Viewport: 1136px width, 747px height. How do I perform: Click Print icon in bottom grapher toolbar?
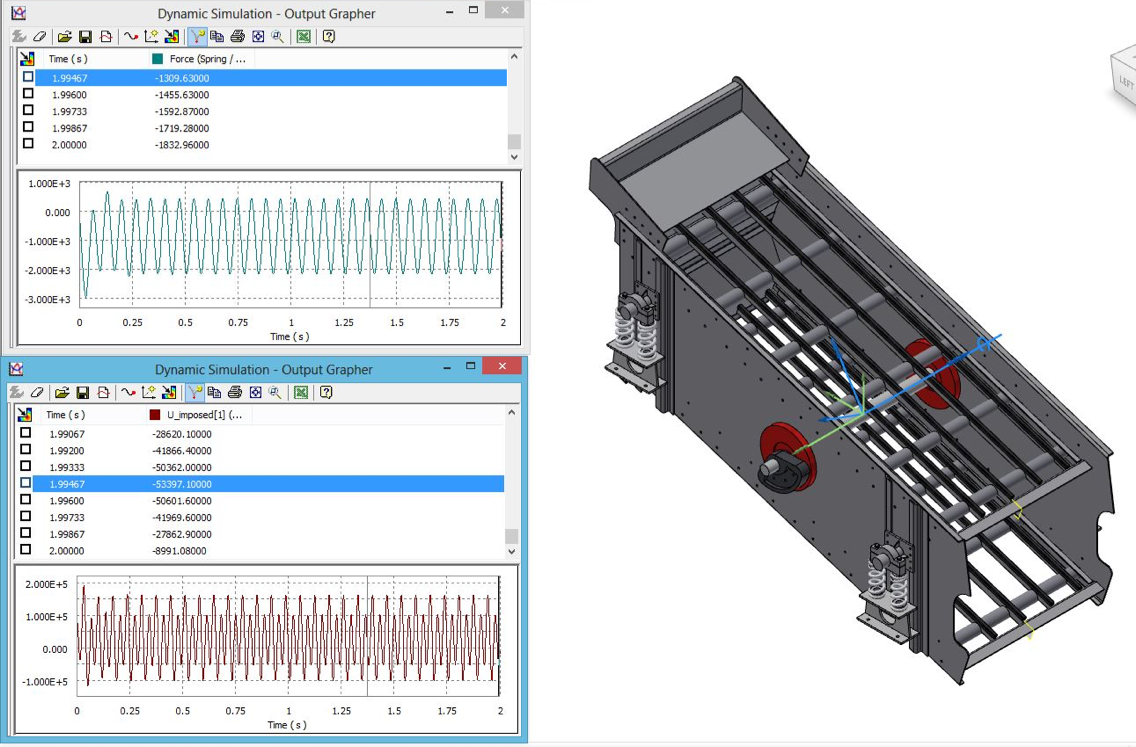235,393
